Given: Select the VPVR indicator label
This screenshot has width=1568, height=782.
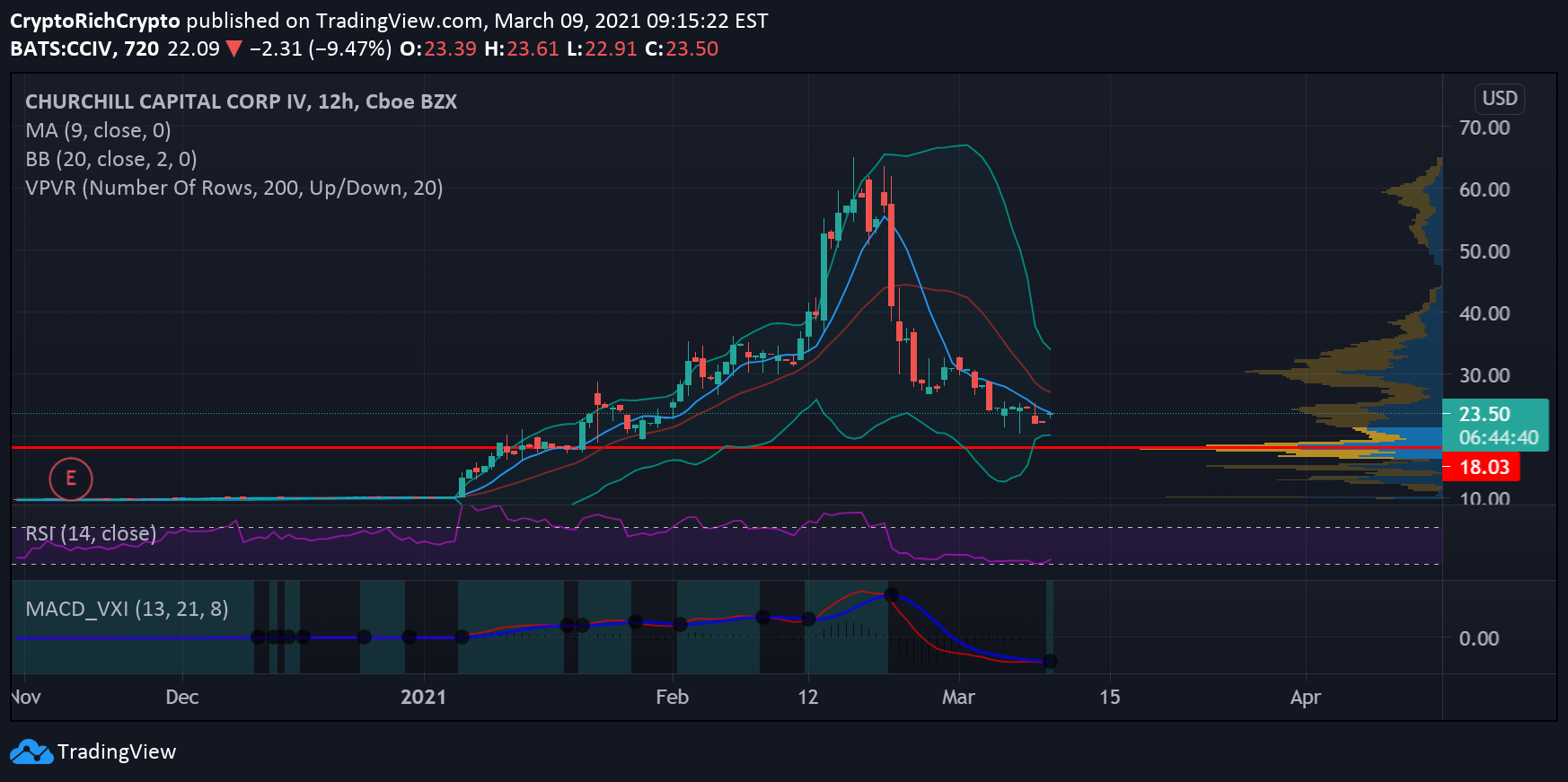Looking at the screenshot, I should coord(234,188).
